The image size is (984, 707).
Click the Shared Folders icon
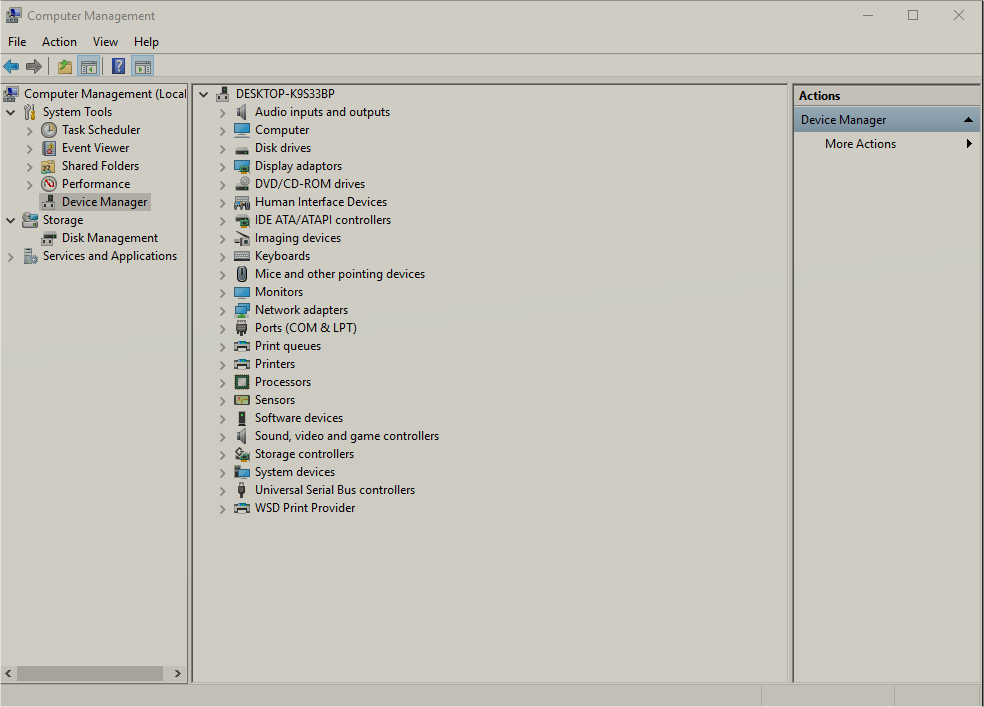pos(48,166)
